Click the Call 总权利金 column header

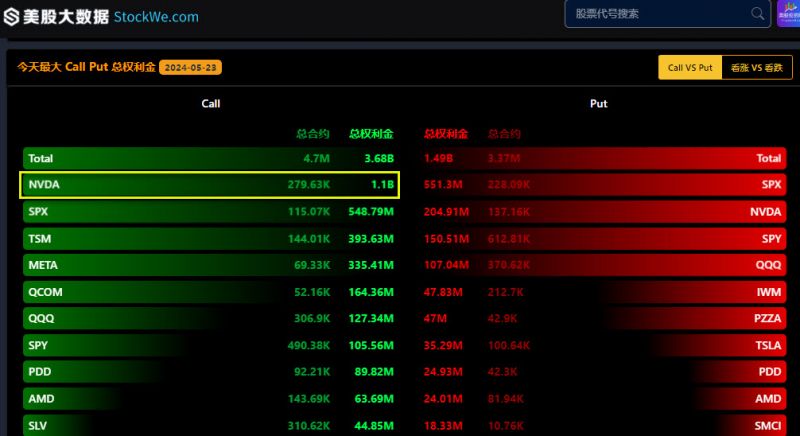coord(371,134)
